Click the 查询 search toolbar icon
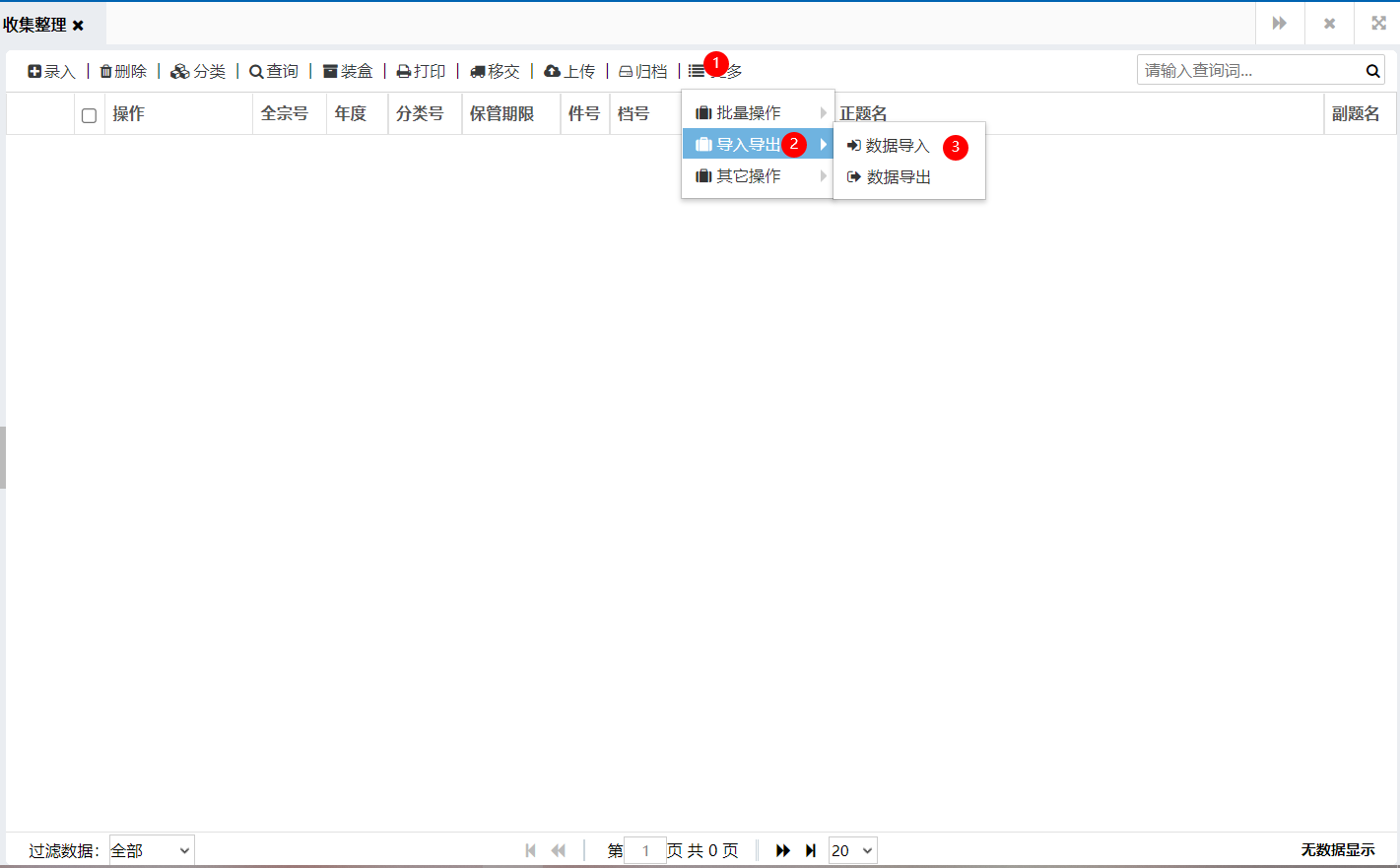Image resolution: width=1400 pixels, height=868 pixels. point(256,72)
